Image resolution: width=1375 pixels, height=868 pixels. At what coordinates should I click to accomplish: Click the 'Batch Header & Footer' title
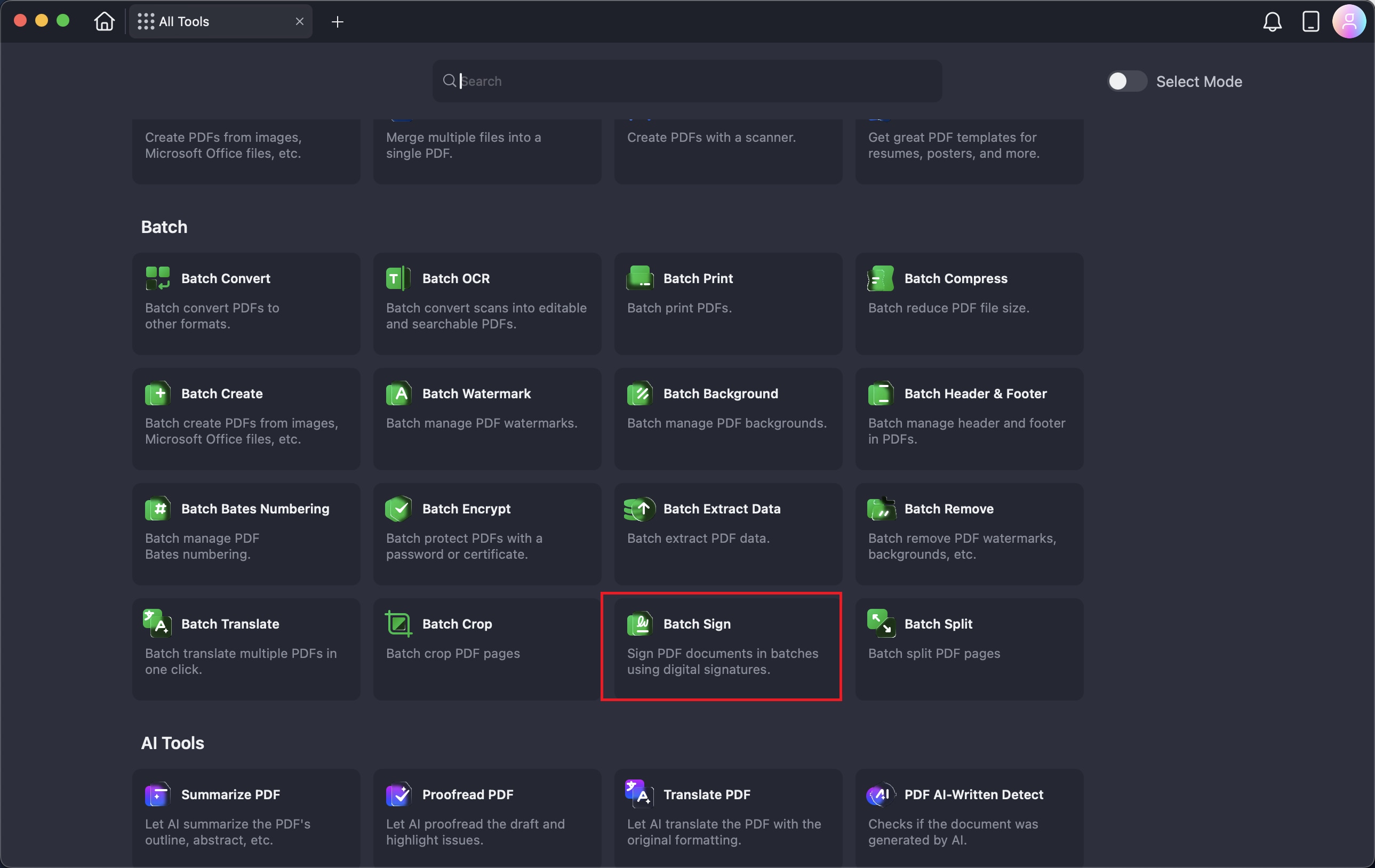[976, 394]
